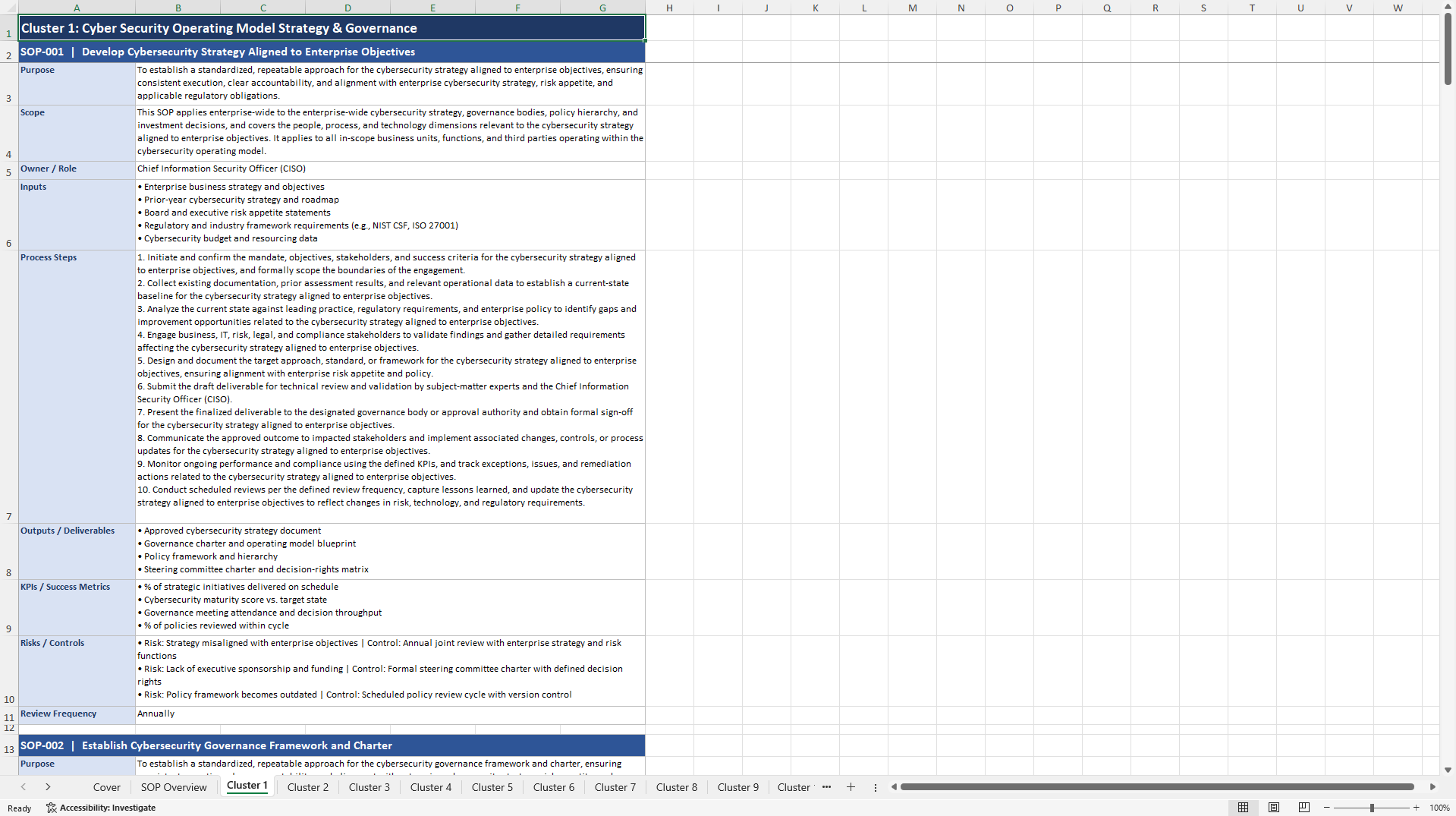Go to previous sheet tab arrow
The image size is (1456, 816).
click(x=24, y=787)
